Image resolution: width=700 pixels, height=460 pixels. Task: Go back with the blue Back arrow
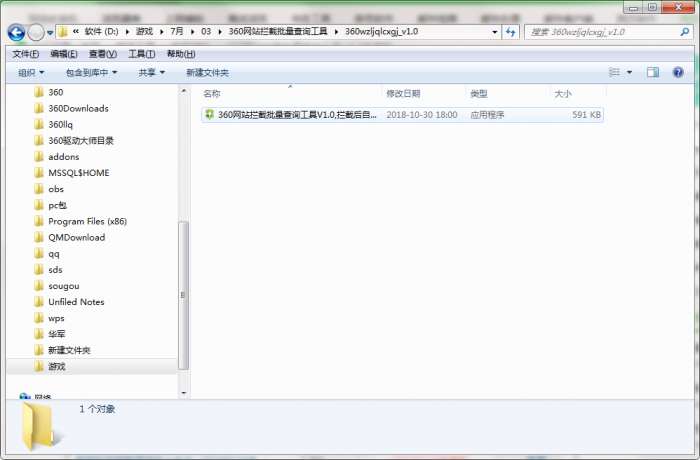pos(16,32)
